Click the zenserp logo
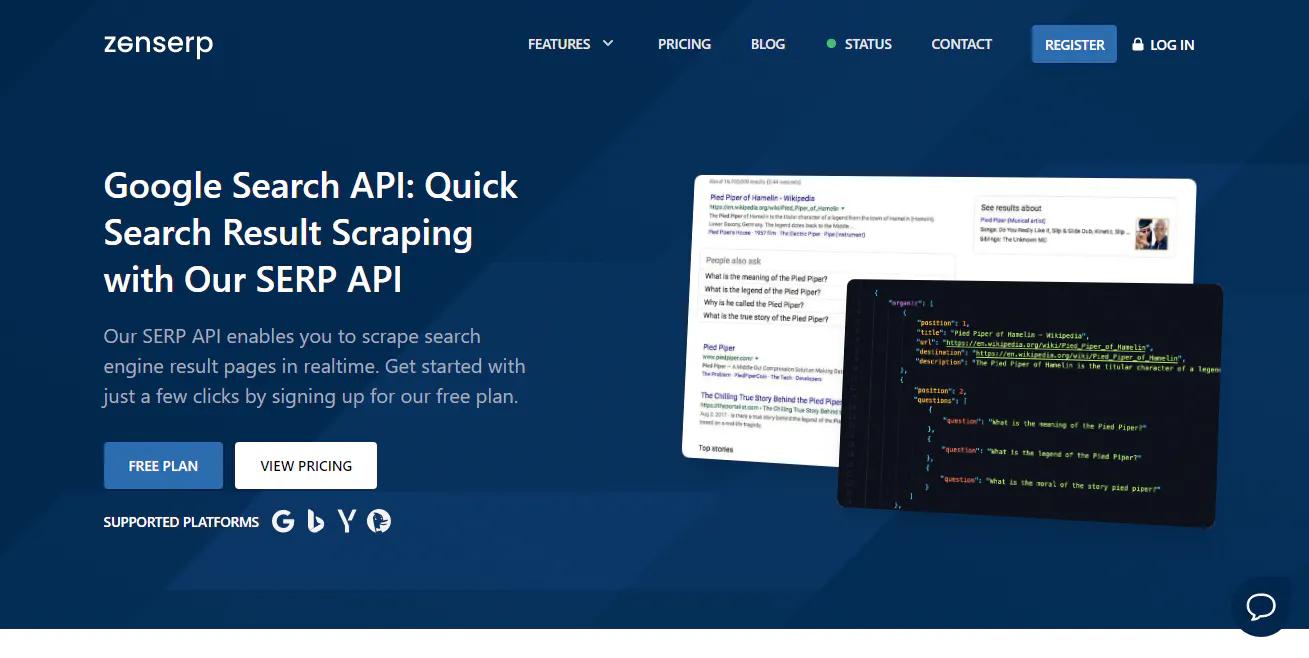The image size is (1309, 658). coord(158,44)
